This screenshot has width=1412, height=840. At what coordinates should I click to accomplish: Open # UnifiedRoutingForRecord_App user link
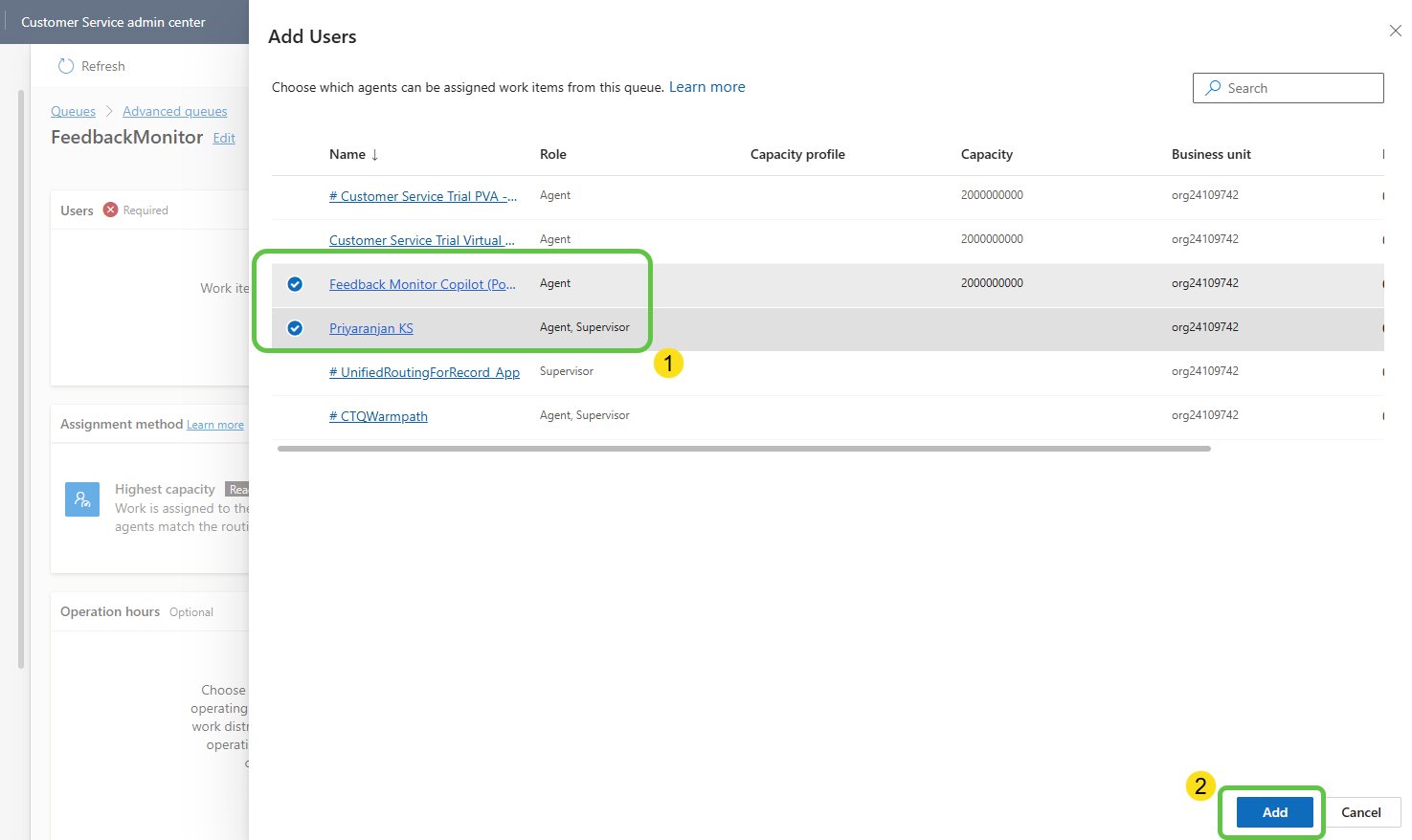click(x=424, y=372)
